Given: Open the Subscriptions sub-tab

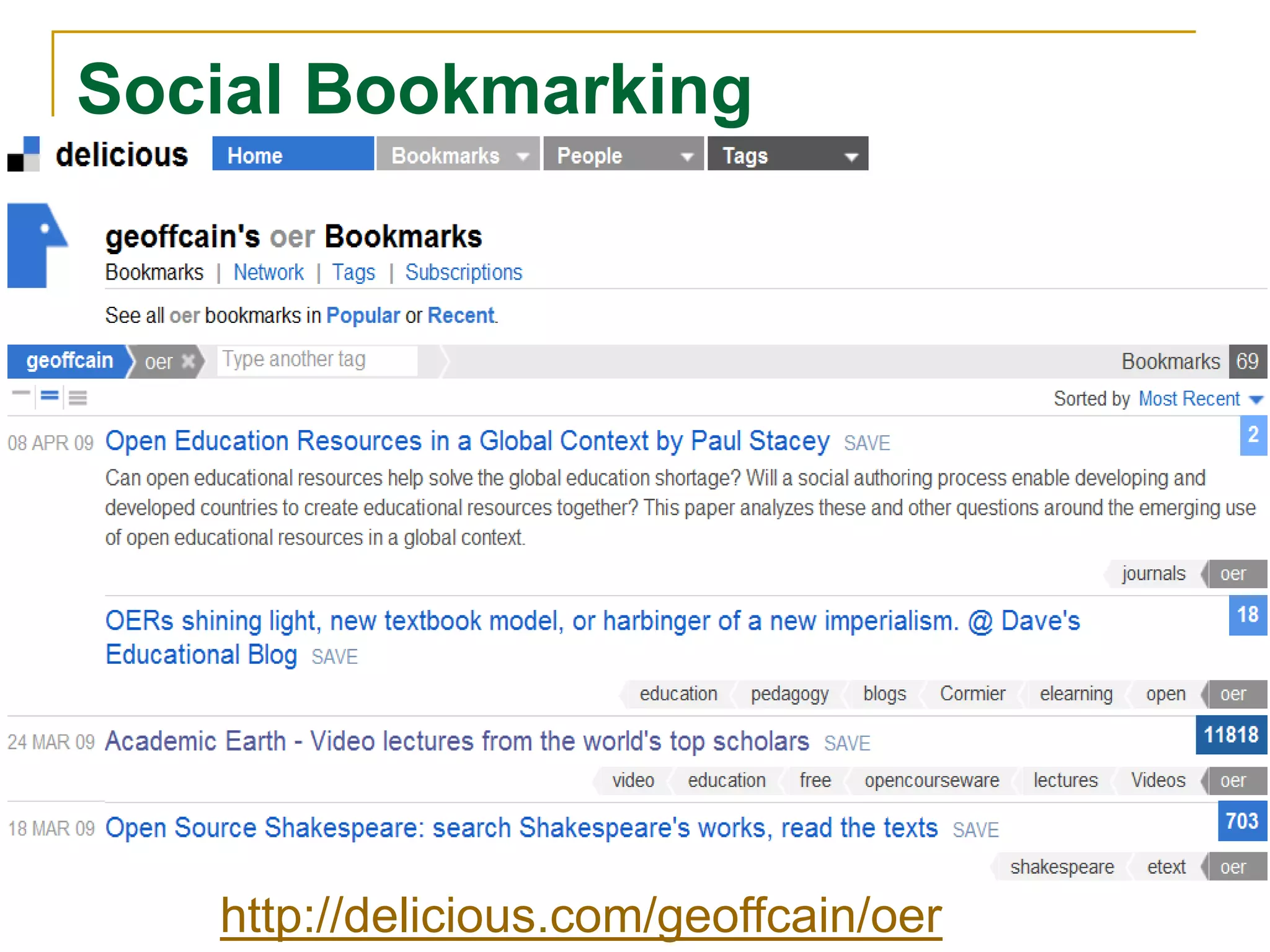Looking at the screenshot, I should [464, 272].
